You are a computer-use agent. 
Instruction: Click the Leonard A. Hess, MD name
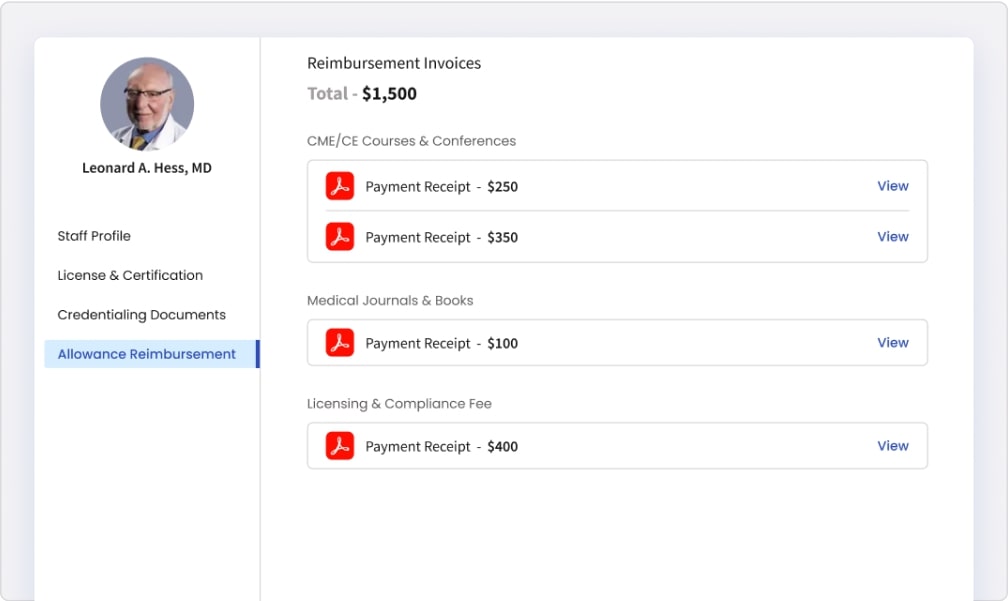pos(147,168)
